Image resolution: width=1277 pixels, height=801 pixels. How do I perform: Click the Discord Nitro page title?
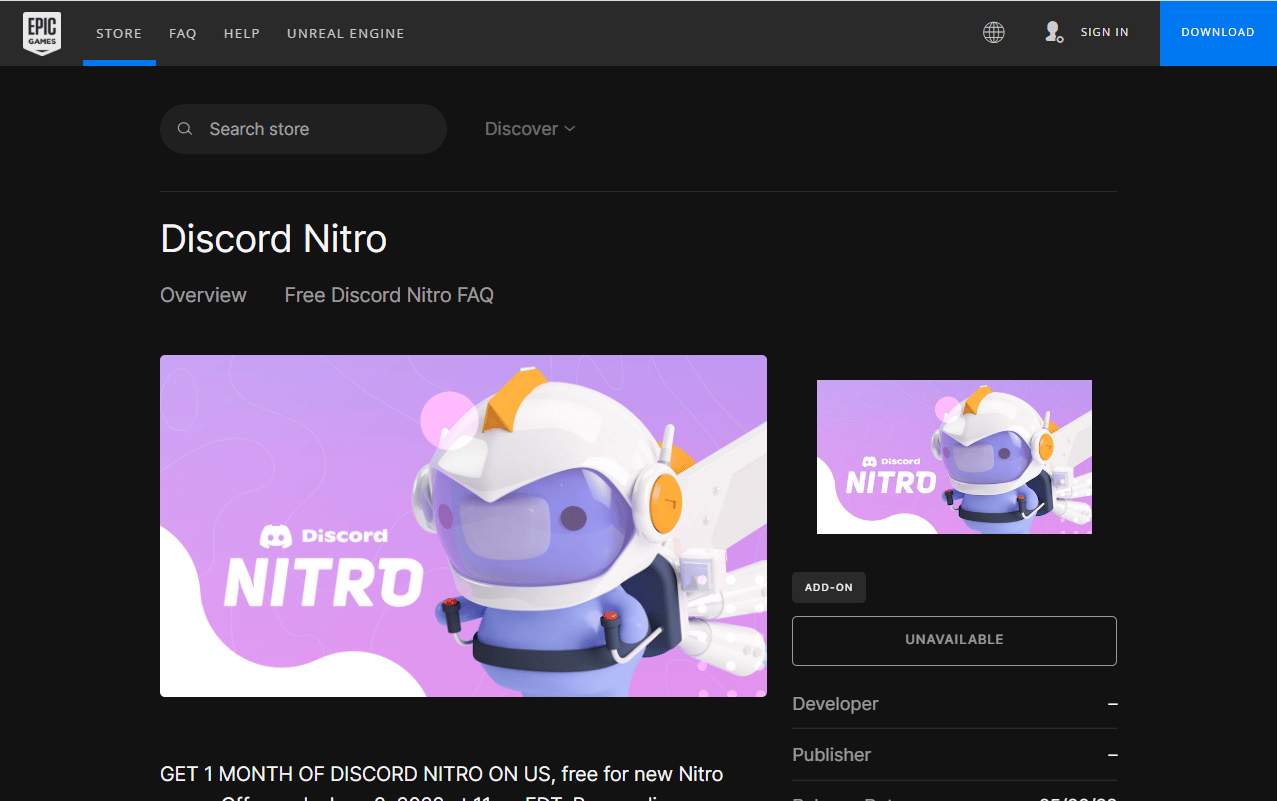(x=273, y=239)
